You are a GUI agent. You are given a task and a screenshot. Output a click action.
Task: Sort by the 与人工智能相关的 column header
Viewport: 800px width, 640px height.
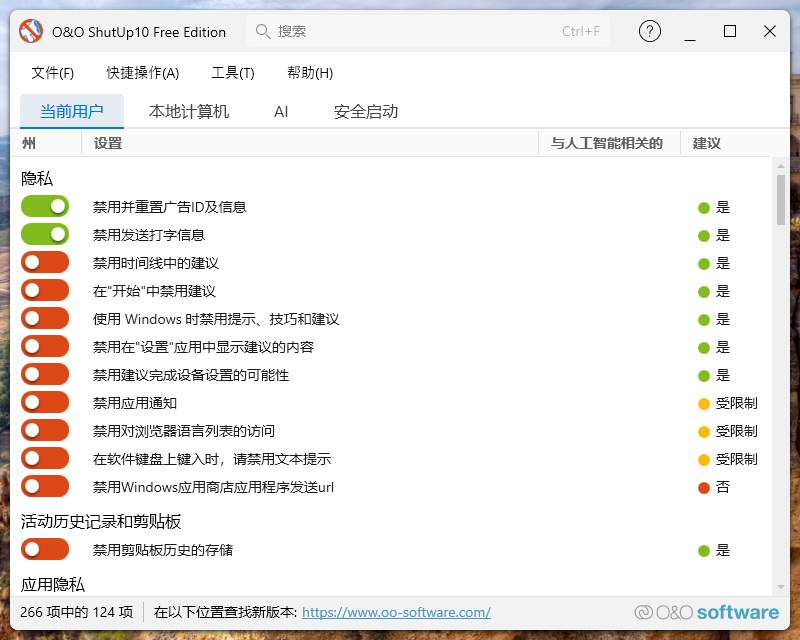(x=610, y=143)
